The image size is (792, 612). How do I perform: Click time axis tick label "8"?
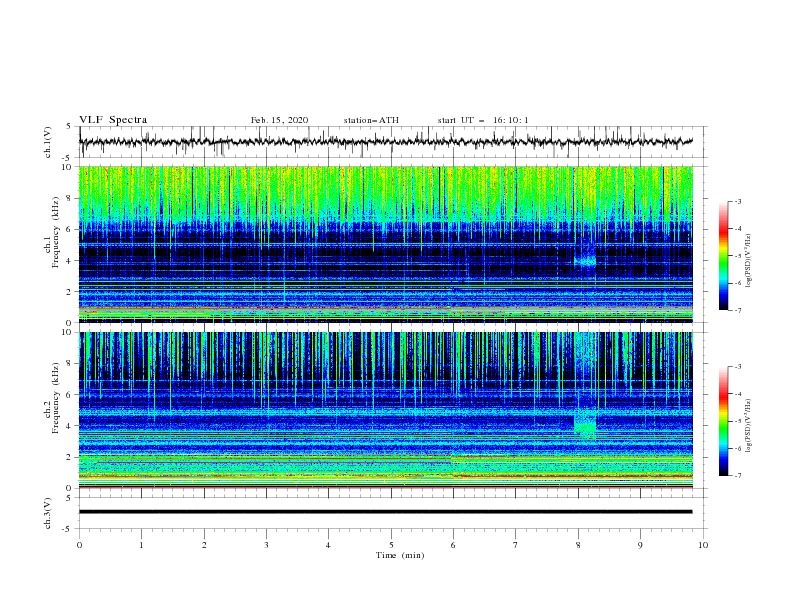[578, 545]
